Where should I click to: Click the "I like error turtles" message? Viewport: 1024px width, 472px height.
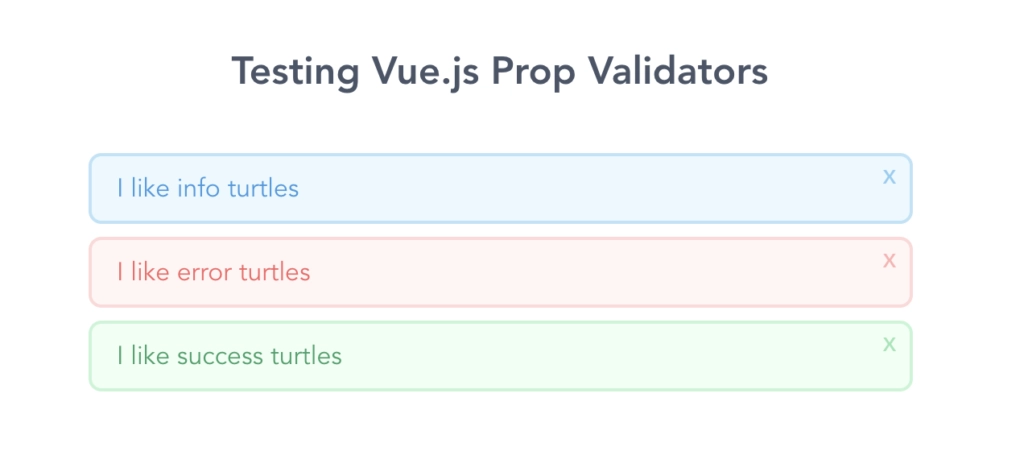(x=214, y=272)
